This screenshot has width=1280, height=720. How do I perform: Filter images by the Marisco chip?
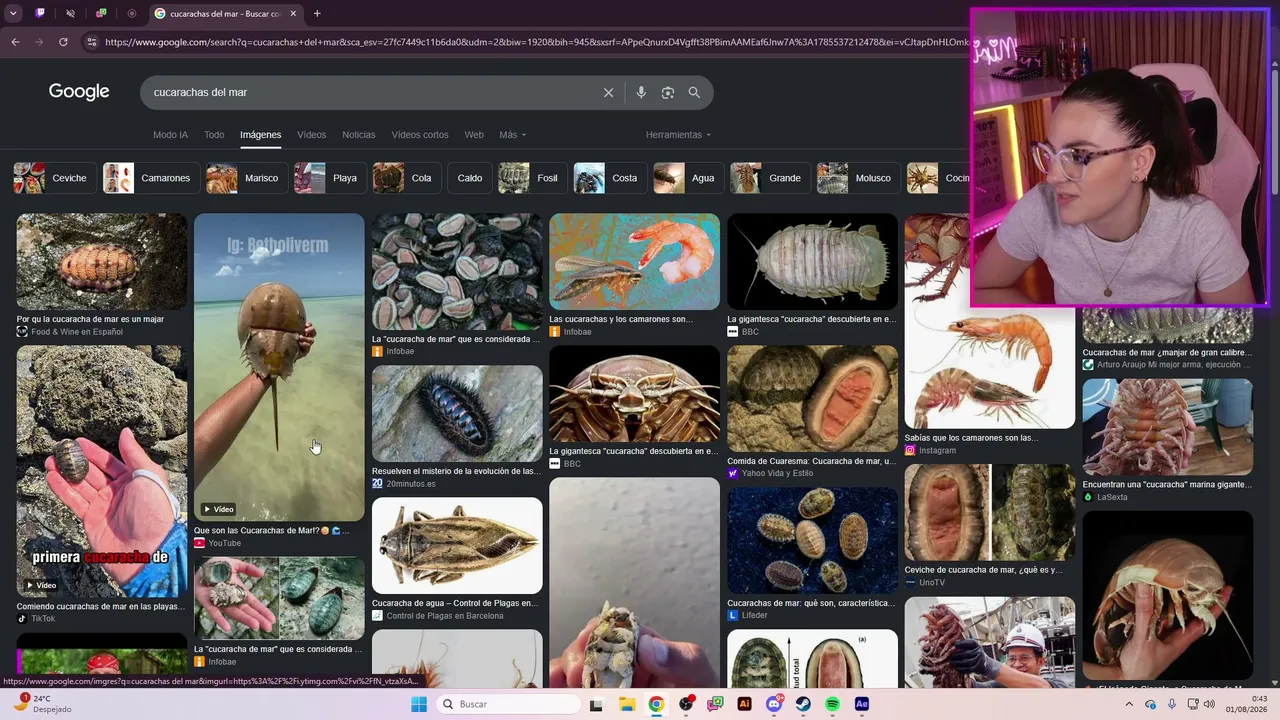point(245,178)
